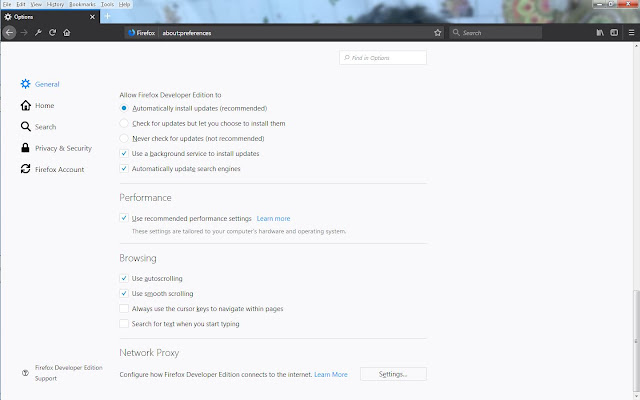
Task: Click the Browsing section heading
Action: [138, 258]
